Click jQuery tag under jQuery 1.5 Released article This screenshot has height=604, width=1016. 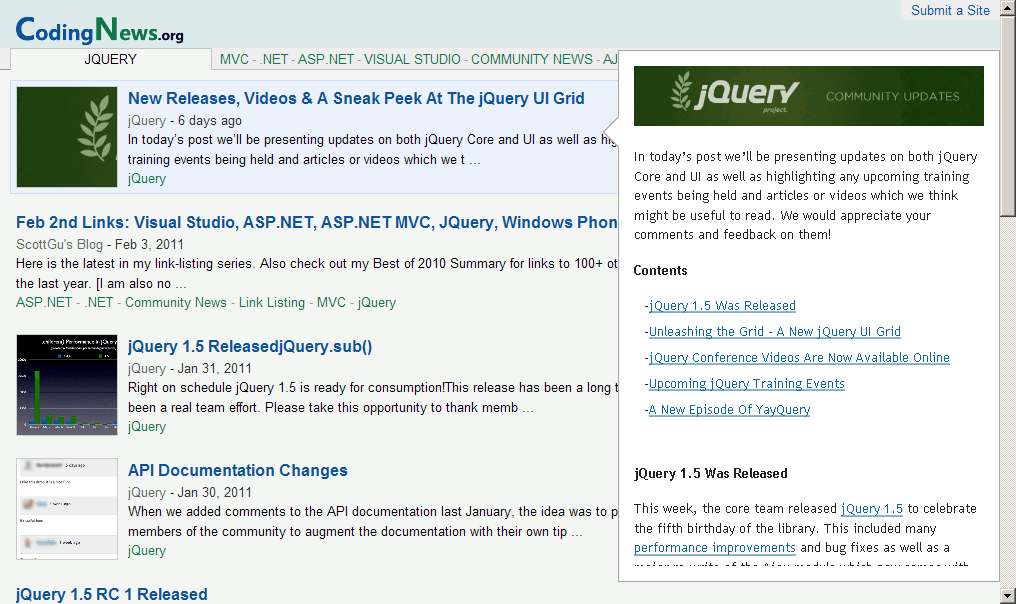point(146,427)
